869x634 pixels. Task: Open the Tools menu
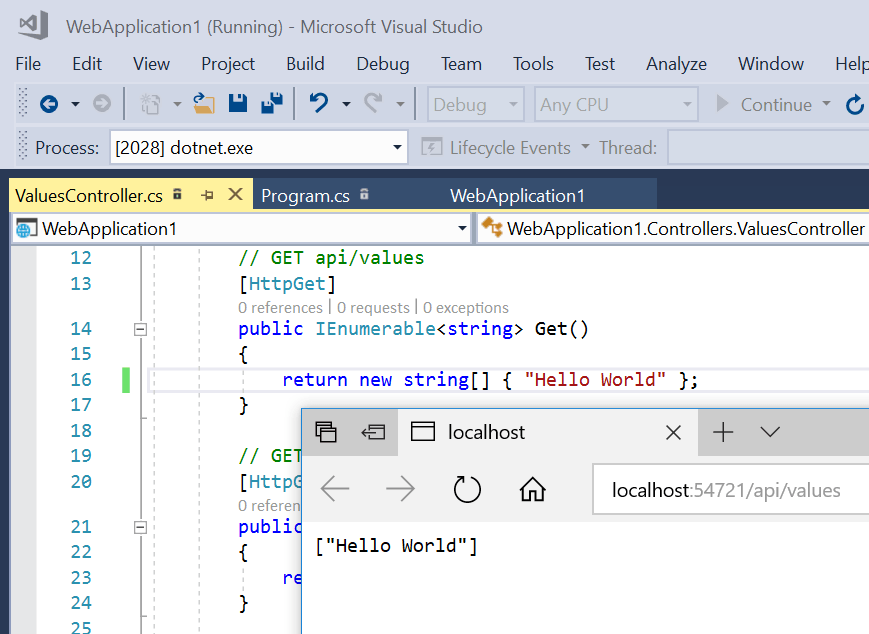[533, 64]
